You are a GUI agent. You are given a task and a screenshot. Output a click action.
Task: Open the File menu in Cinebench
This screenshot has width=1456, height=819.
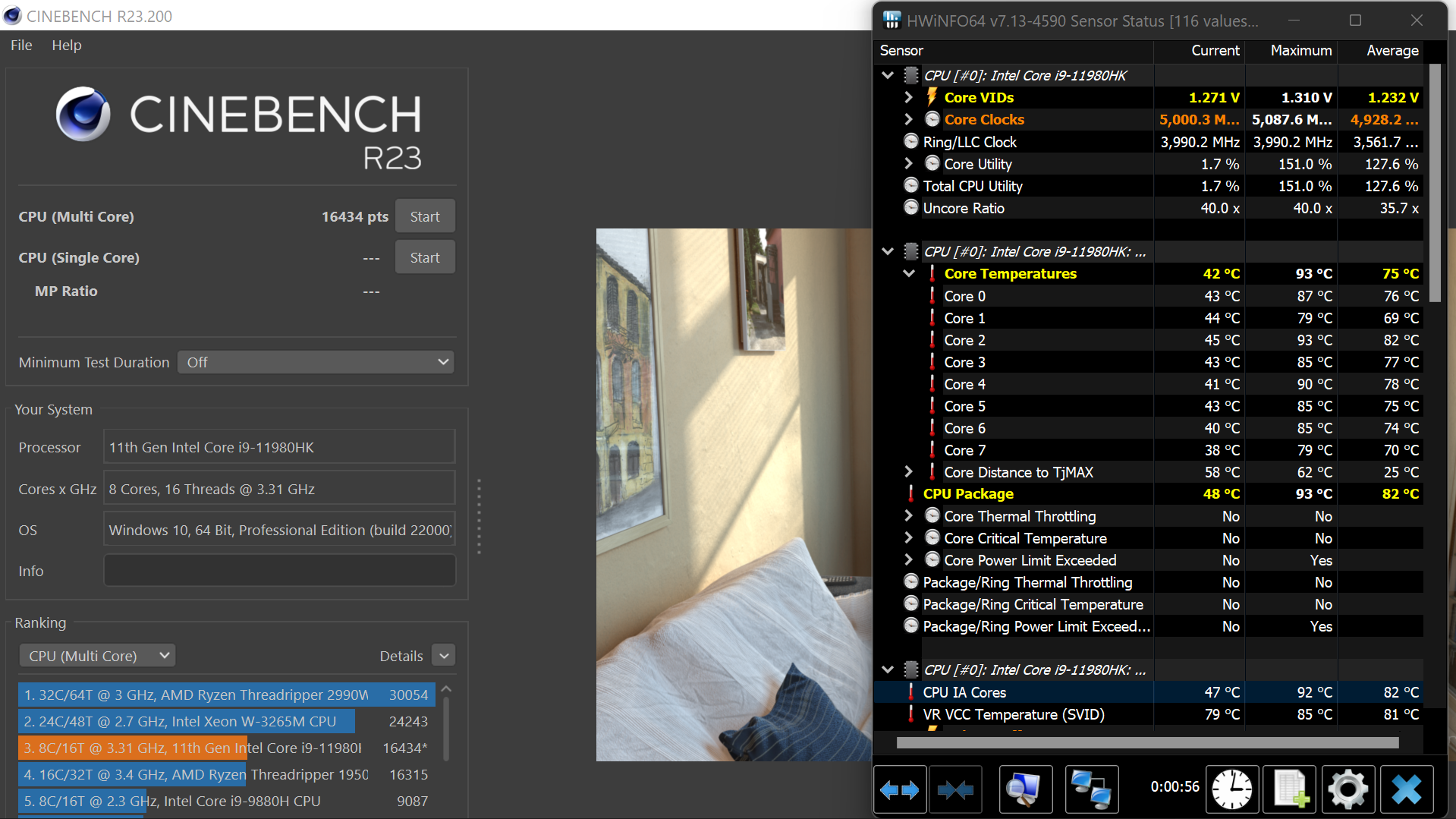(21, 45)
